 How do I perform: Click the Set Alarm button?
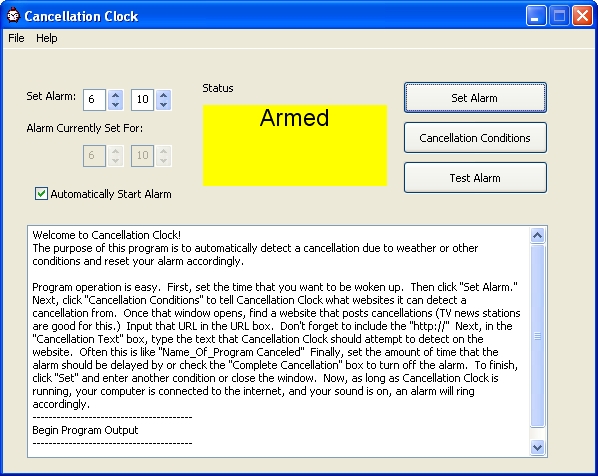pos(475,98)
